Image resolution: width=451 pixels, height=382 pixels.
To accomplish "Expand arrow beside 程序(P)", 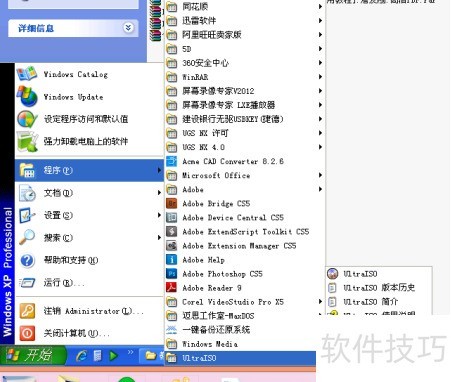I will click(x=159, y=170).
